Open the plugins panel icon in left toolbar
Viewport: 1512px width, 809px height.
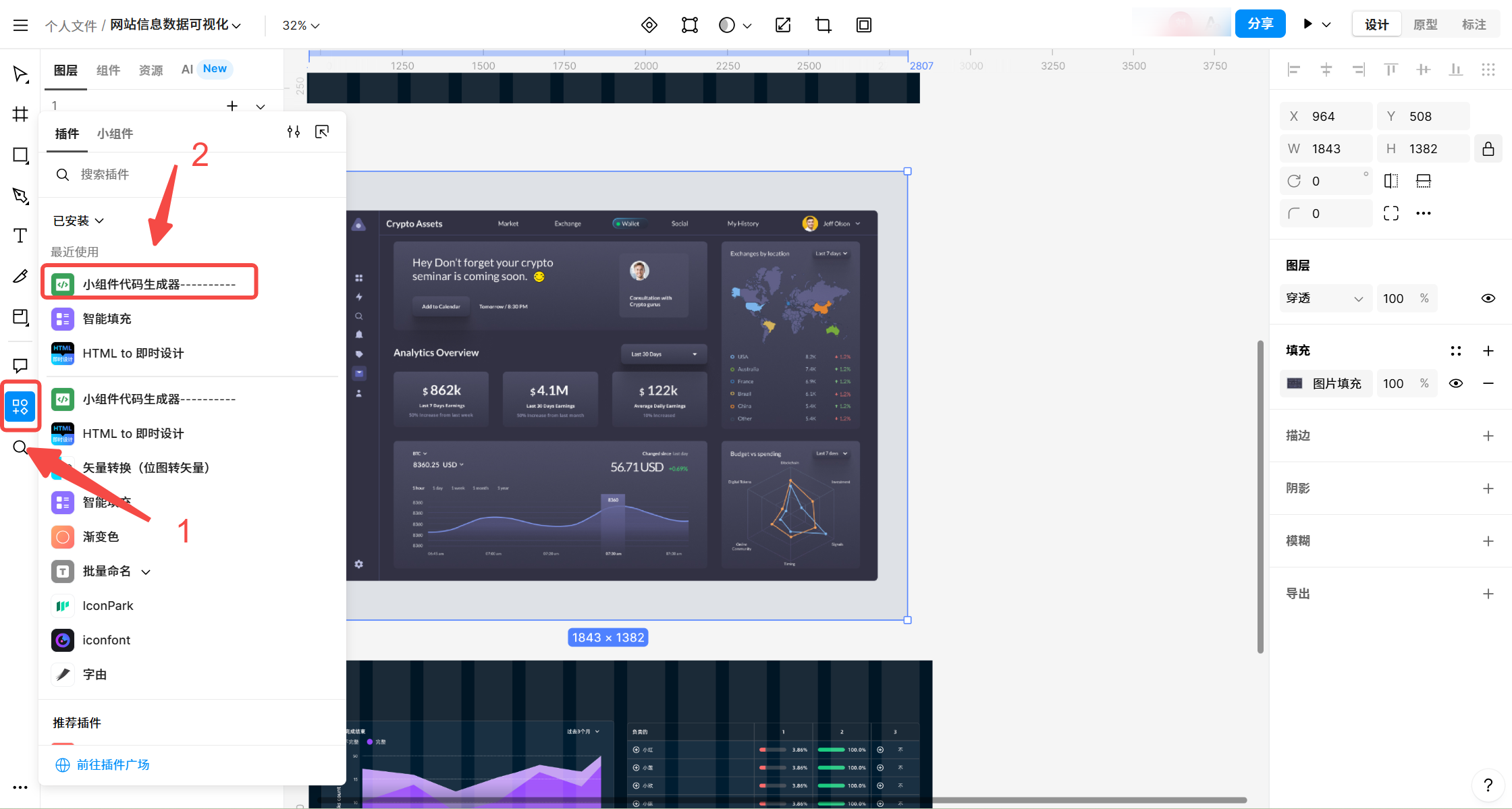pos(20,407)
